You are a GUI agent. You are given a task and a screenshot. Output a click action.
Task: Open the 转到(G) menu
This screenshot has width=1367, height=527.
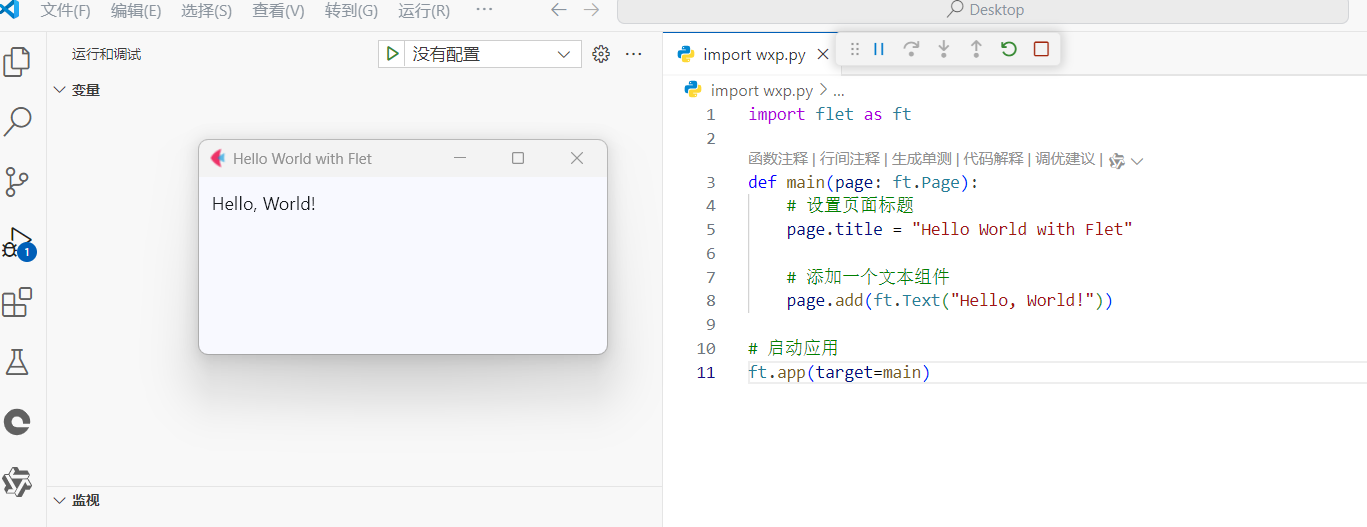click(x=351, y=10)
